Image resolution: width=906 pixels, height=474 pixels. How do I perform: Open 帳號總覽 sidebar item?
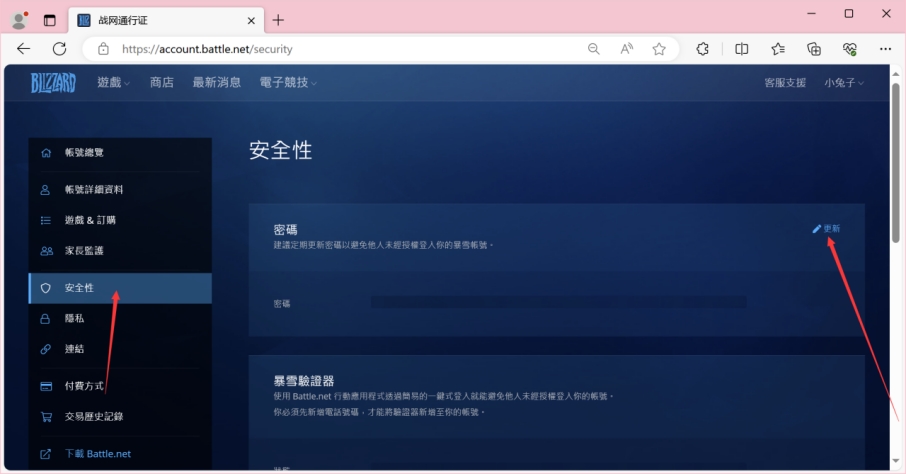[120, 153]
